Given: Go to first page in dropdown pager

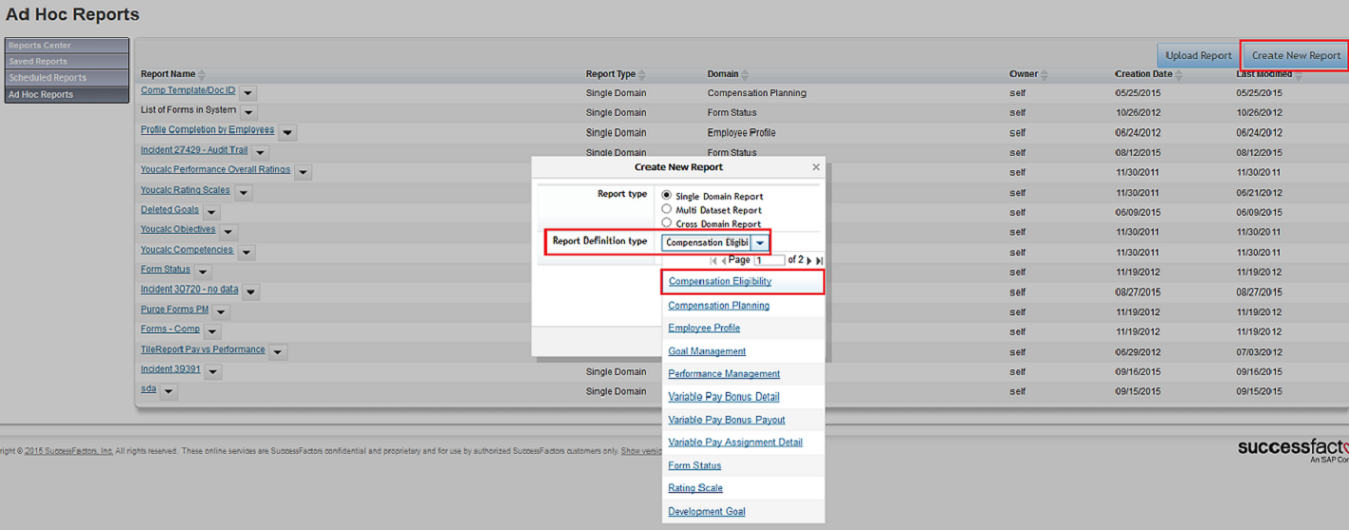Looking at the screenshot, I should pos(713,260).
